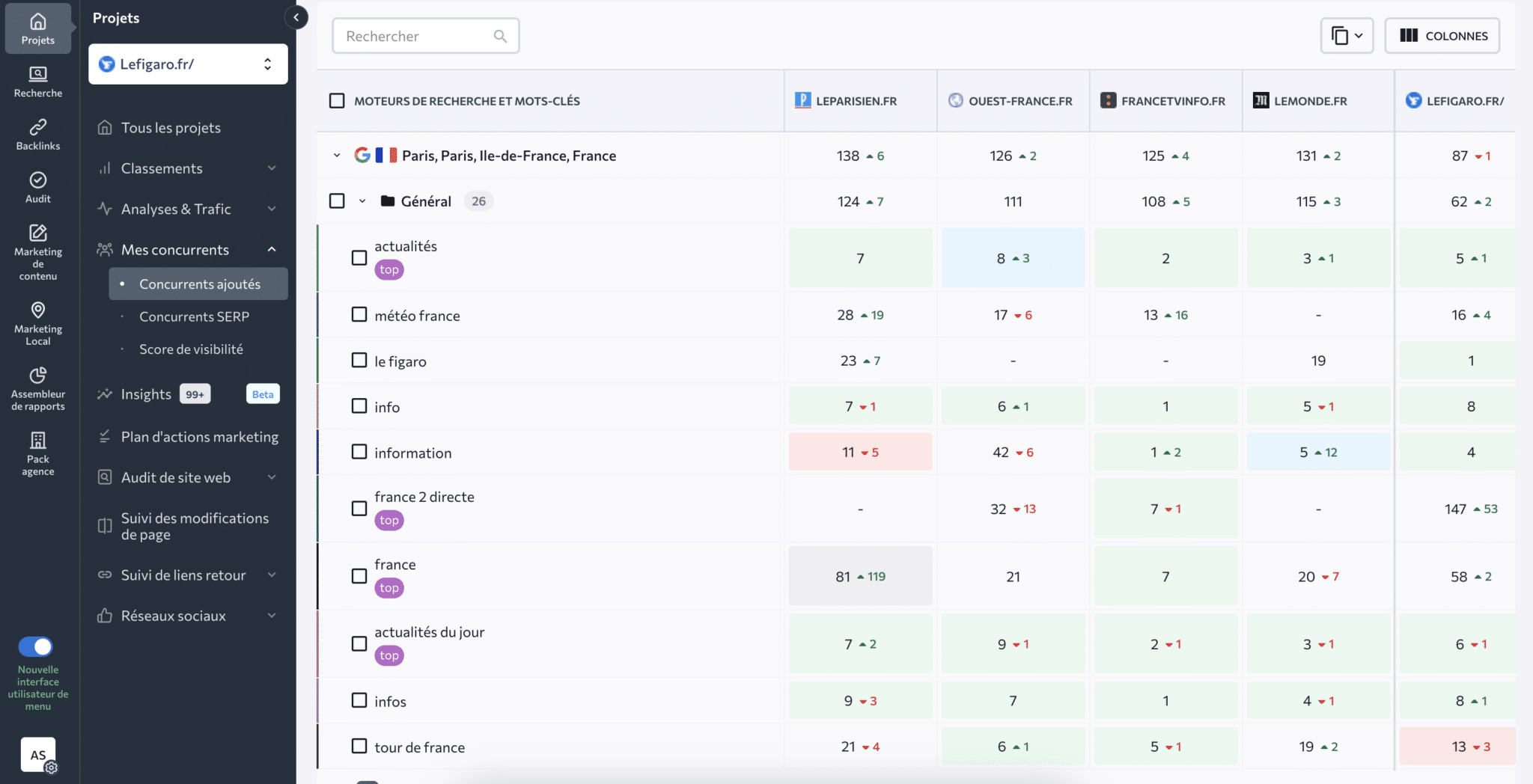
Task: Click the Ouest-france.fr favicon
Action: click(956, 100)
